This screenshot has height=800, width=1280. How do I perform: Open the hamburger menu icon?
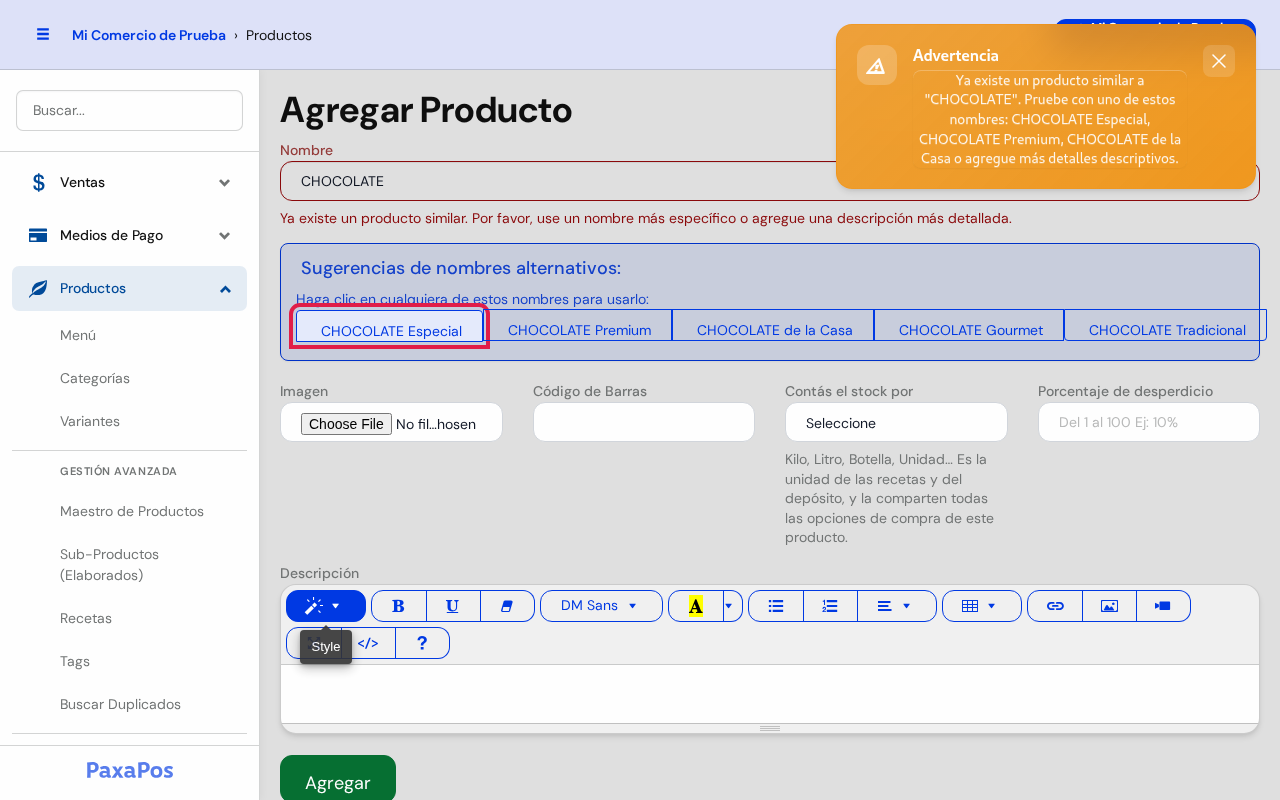(x=43, y=34)
